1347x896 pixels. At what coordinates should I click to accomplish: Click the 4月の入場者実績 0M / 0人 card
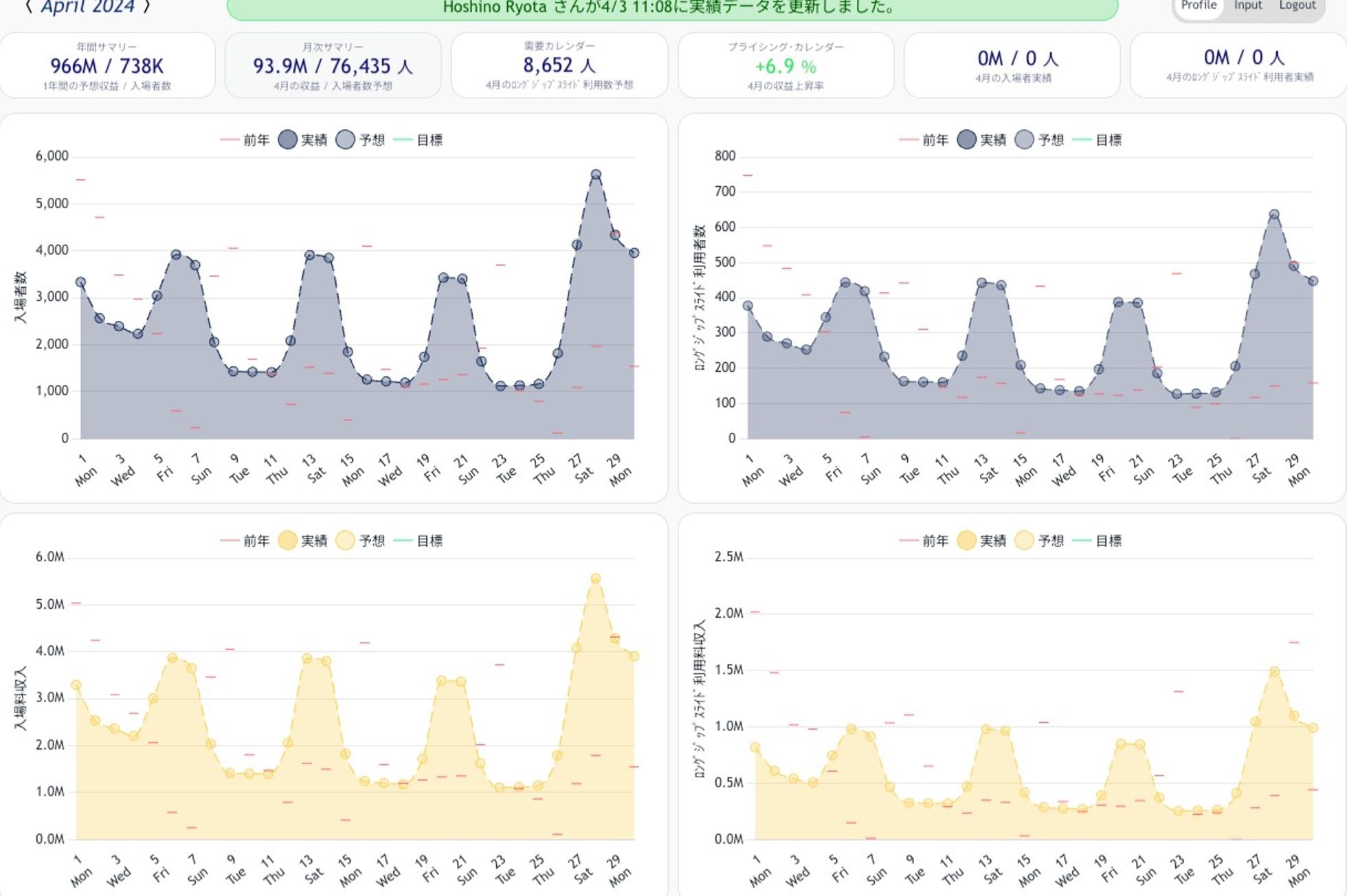[x=1012, y=65]
